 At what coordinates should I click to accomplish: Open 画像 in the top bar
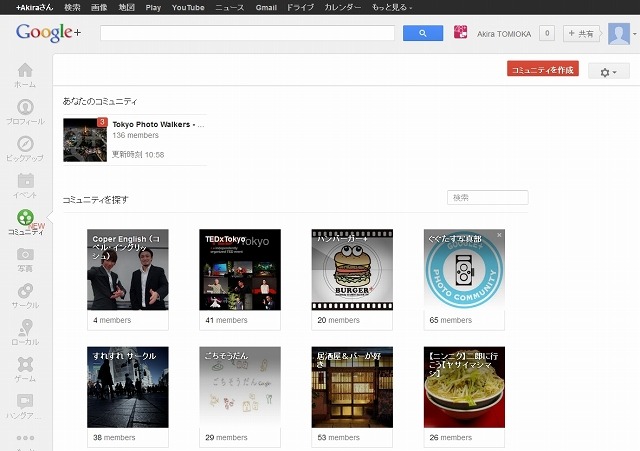(x=99, y=7)
